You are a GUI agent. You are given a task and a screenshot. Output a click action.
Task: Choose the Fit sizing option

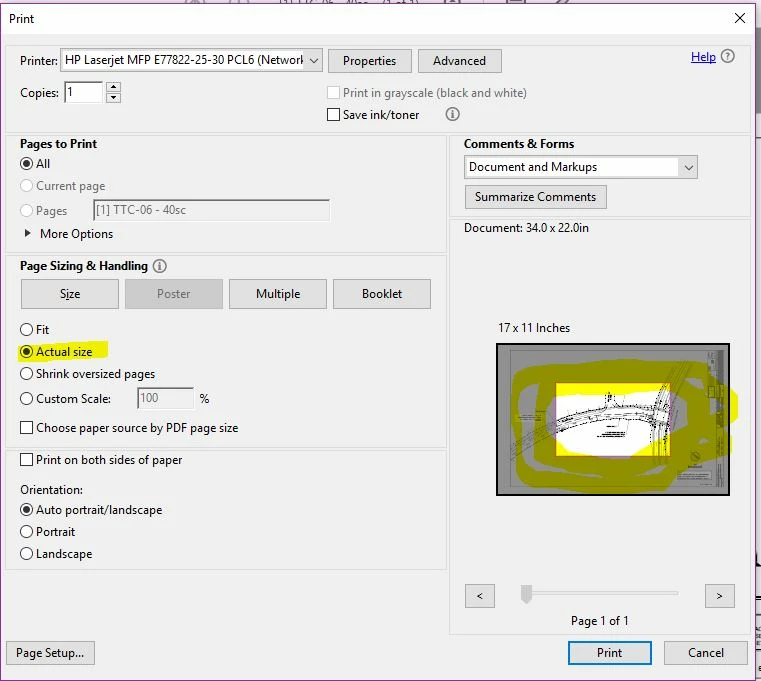point(27,330)
